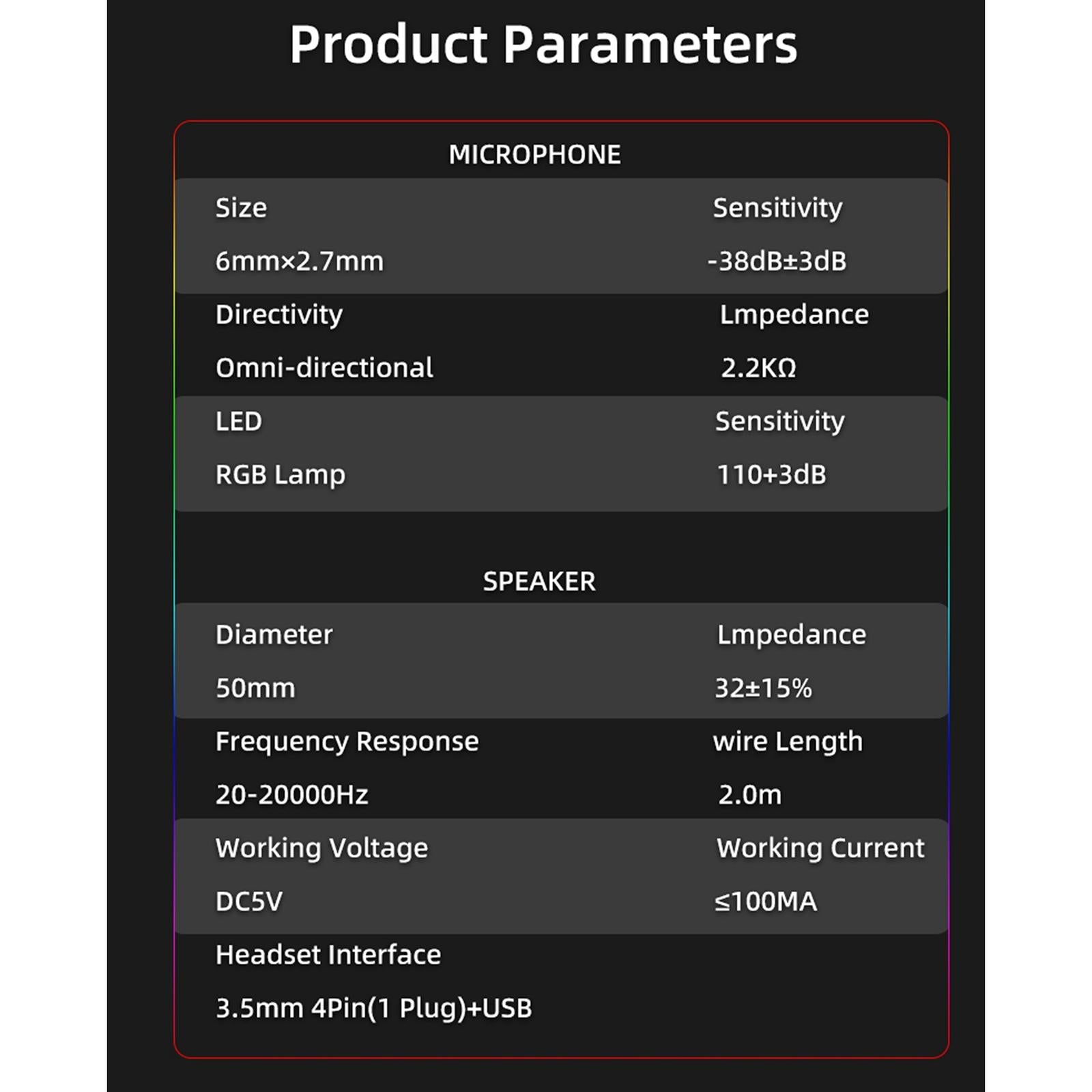Select the Frequency Response label

347,741
